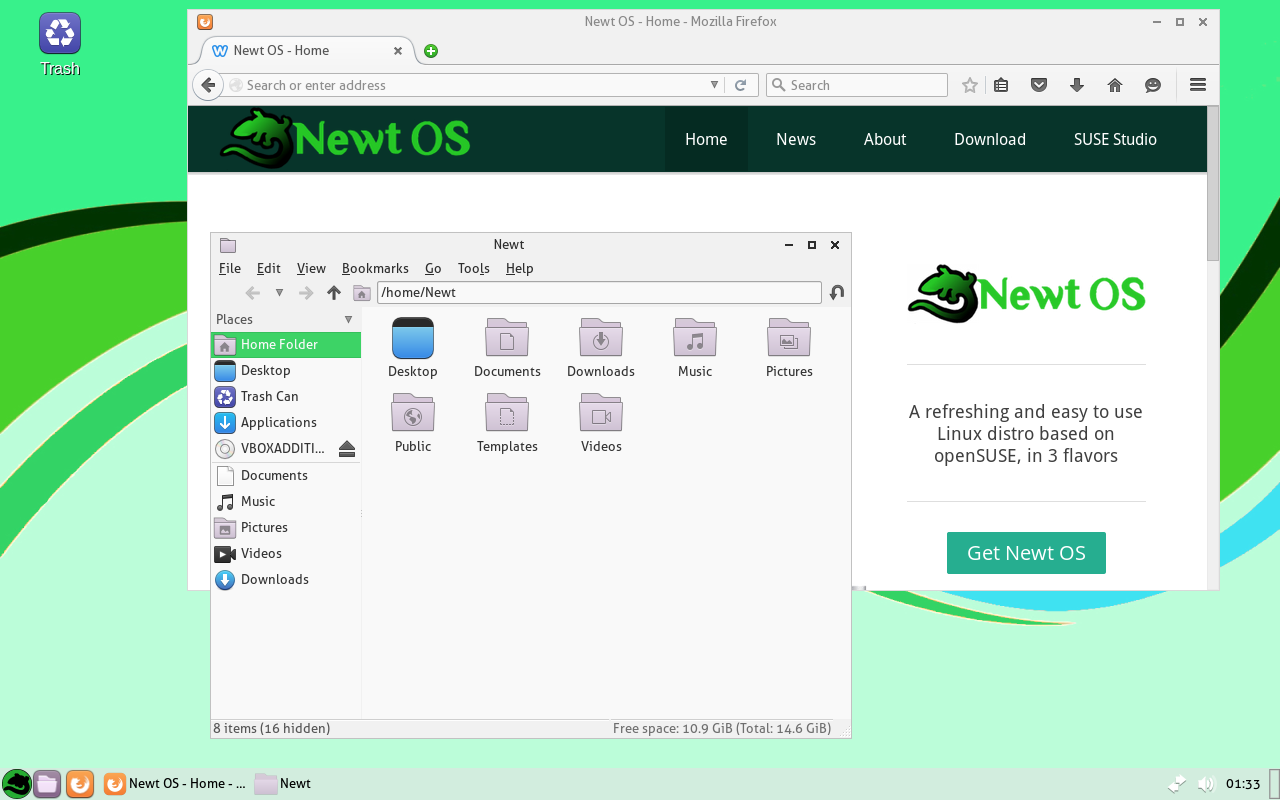This screenshot has width=1280, height=800.
Task: Open Documents folder in file view
Action: pyautogui.click(x=507, y=338)
